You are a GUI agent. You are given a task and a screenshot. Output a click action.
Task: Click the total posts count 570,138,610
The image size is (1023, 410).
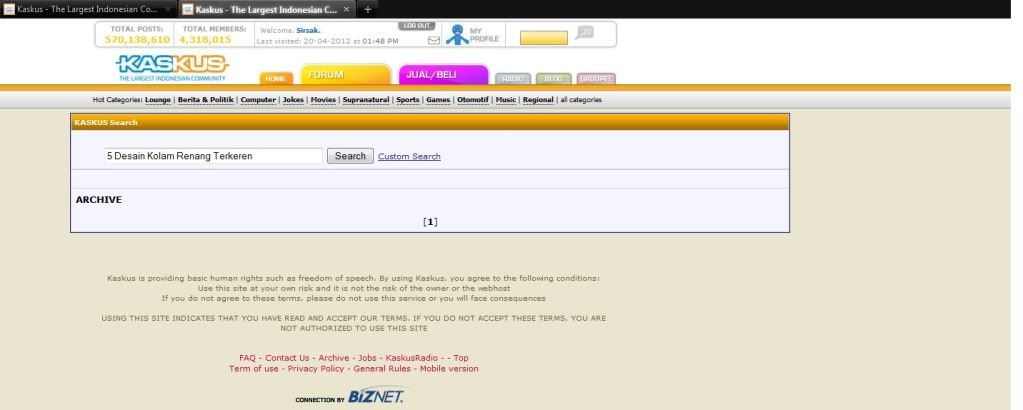[x=137, y=40]
